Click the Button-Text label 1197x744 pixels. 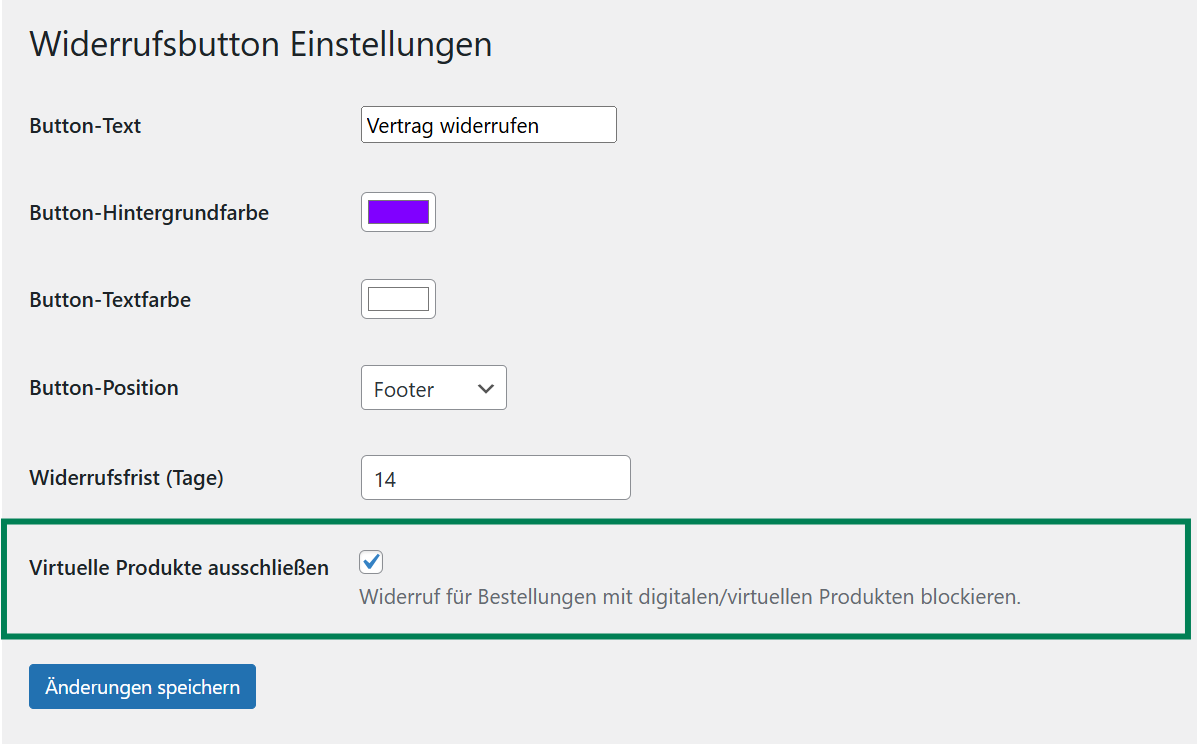click(x=86, y=126)
